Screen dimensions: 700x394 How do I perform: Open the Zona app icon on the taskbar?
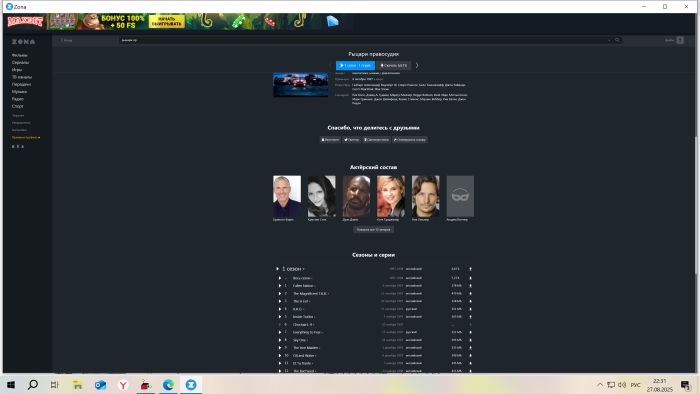tap(191, 385)
